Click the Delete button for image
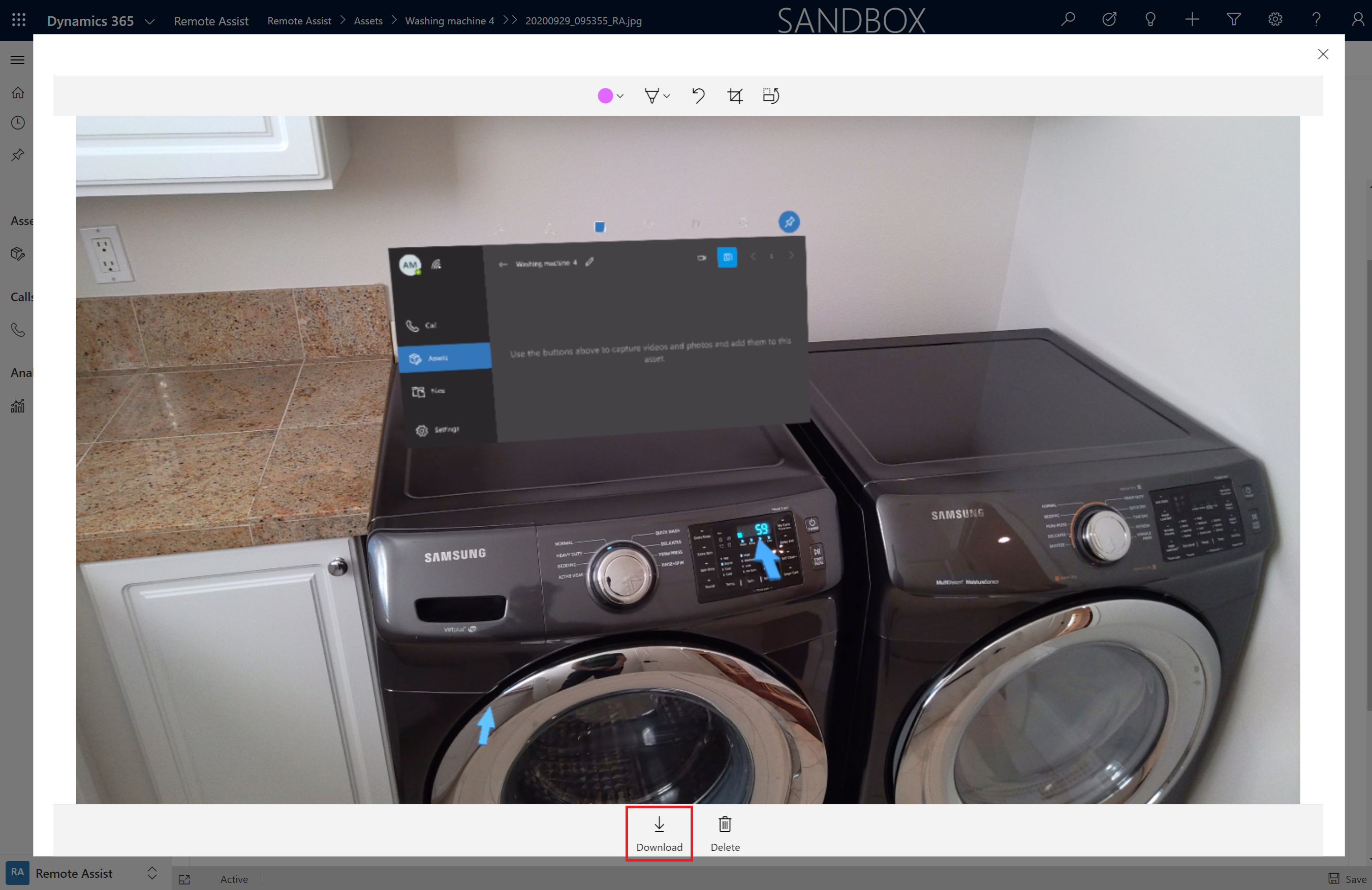 [724, 833]
